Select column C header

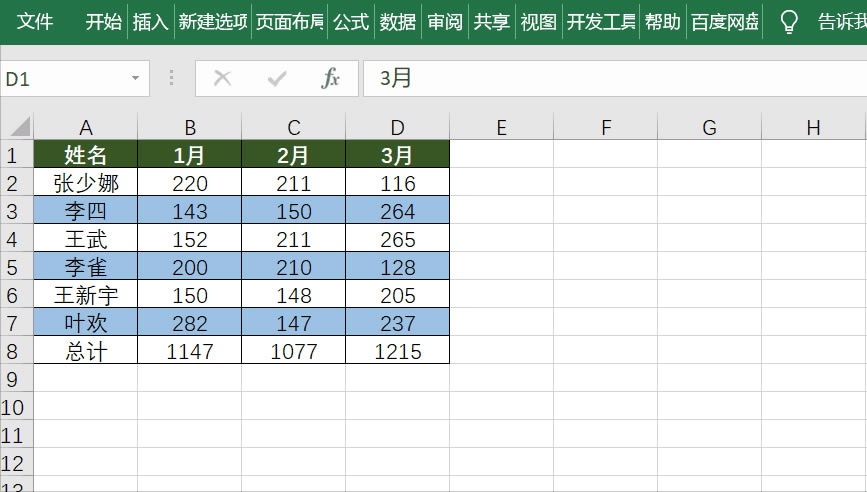coord(294,127)
